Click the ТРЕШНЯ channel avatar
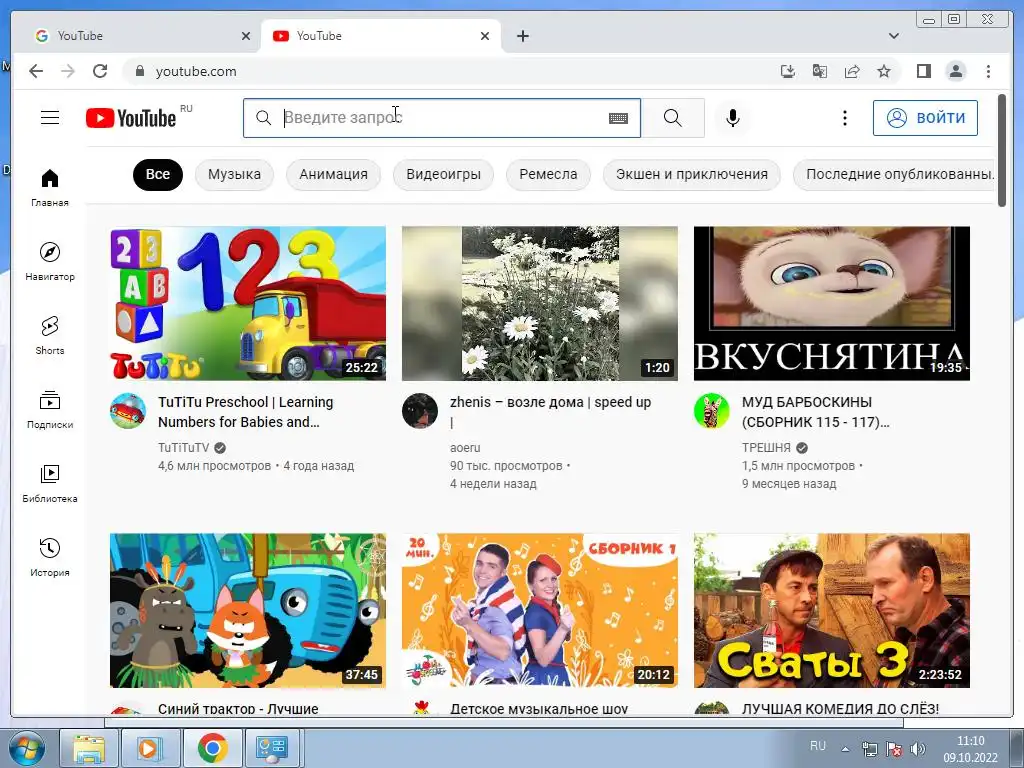The height and width of the screenshot is (768, 1024). (x=711, y=411)
